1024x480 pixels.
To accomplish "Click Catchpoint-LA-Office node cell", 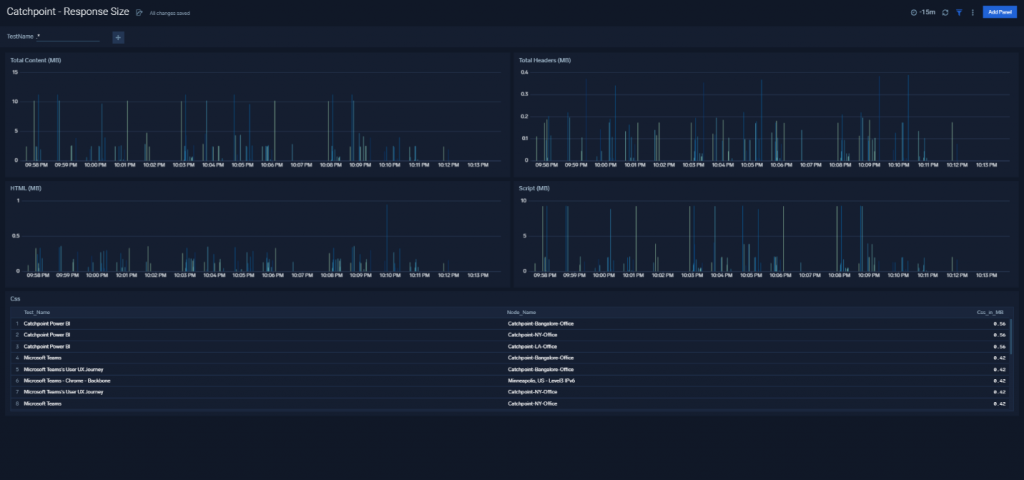I will tap(532, 347).
